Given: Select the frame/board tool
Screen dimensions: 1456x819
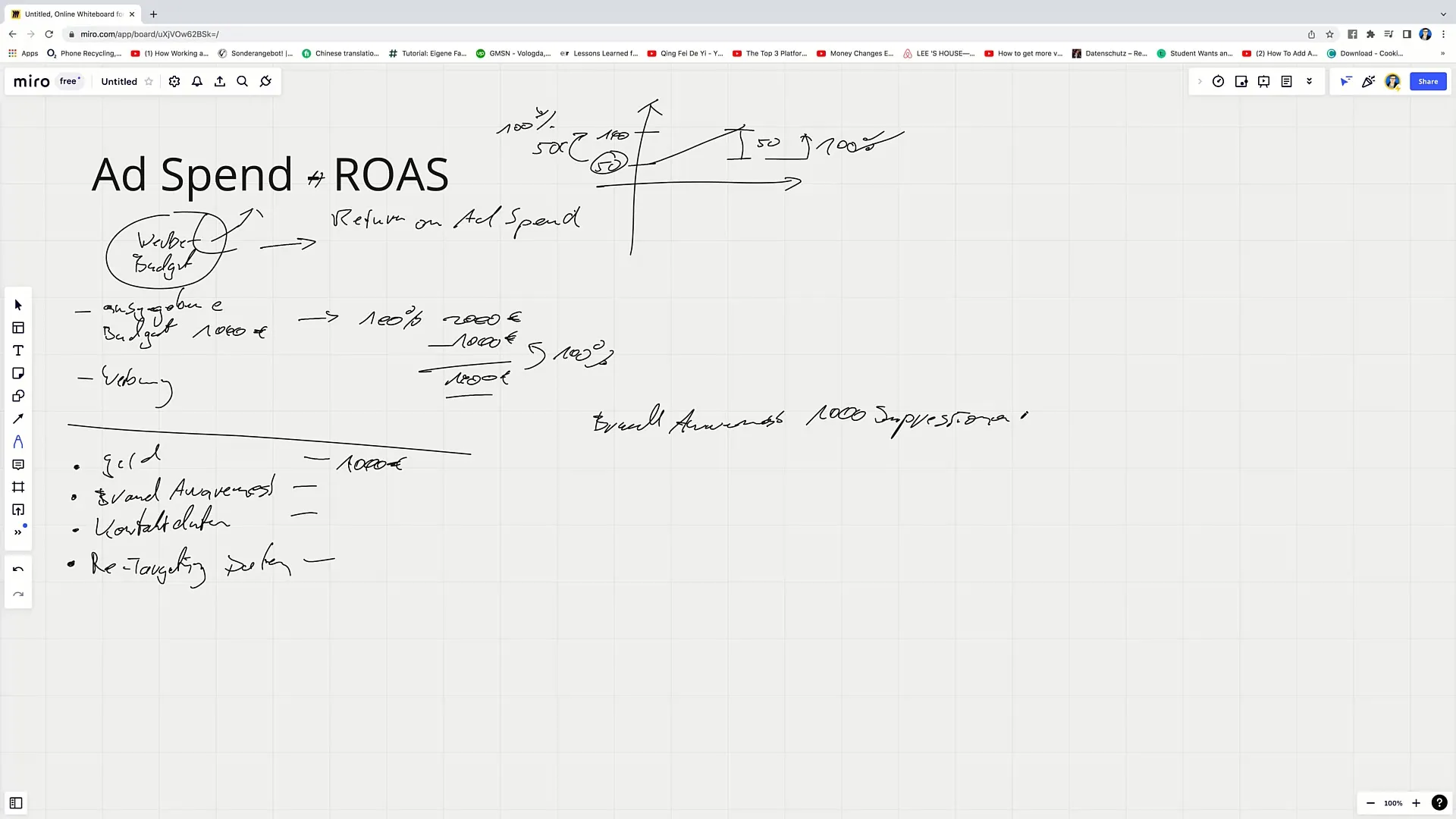Looking at the screenshot, I should pyautogui.click(x=18, y=487).
